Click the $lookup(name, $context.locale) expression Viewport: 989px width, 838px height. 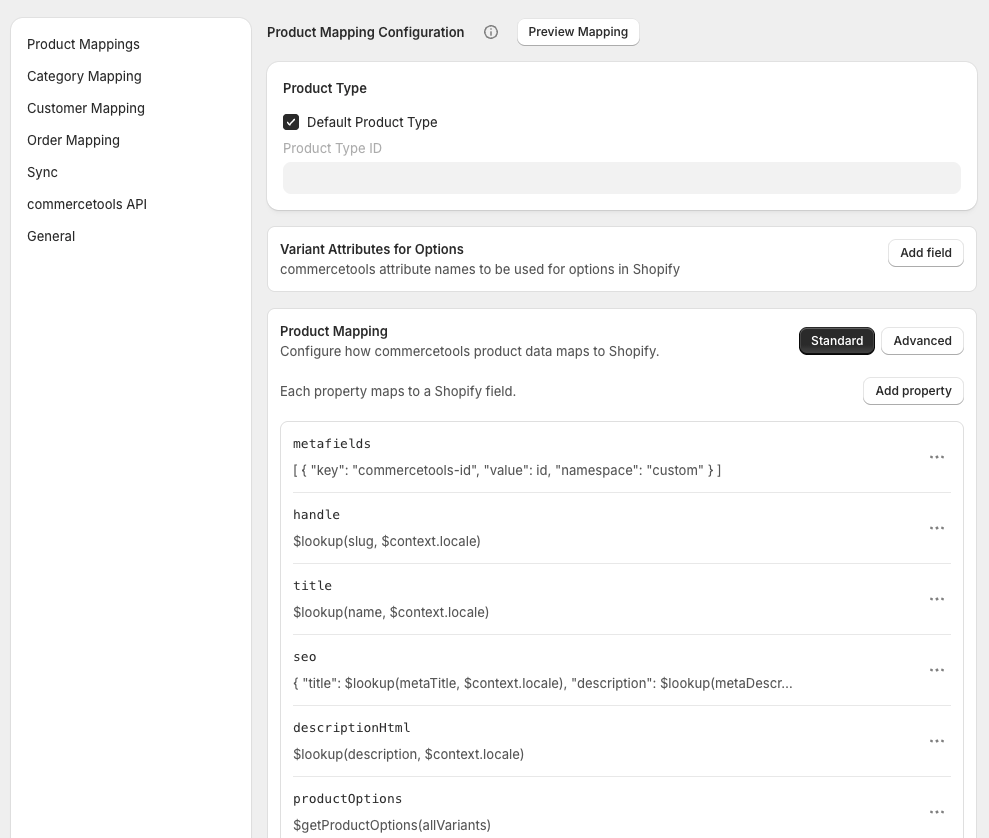click(x=391, y=612)
